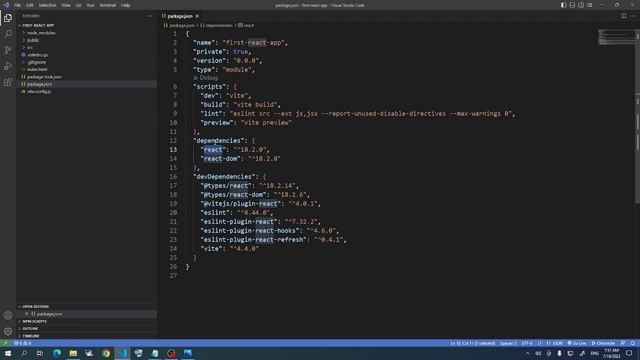
Task: Open .gitignore file in explorer
Action: point(37,62)
